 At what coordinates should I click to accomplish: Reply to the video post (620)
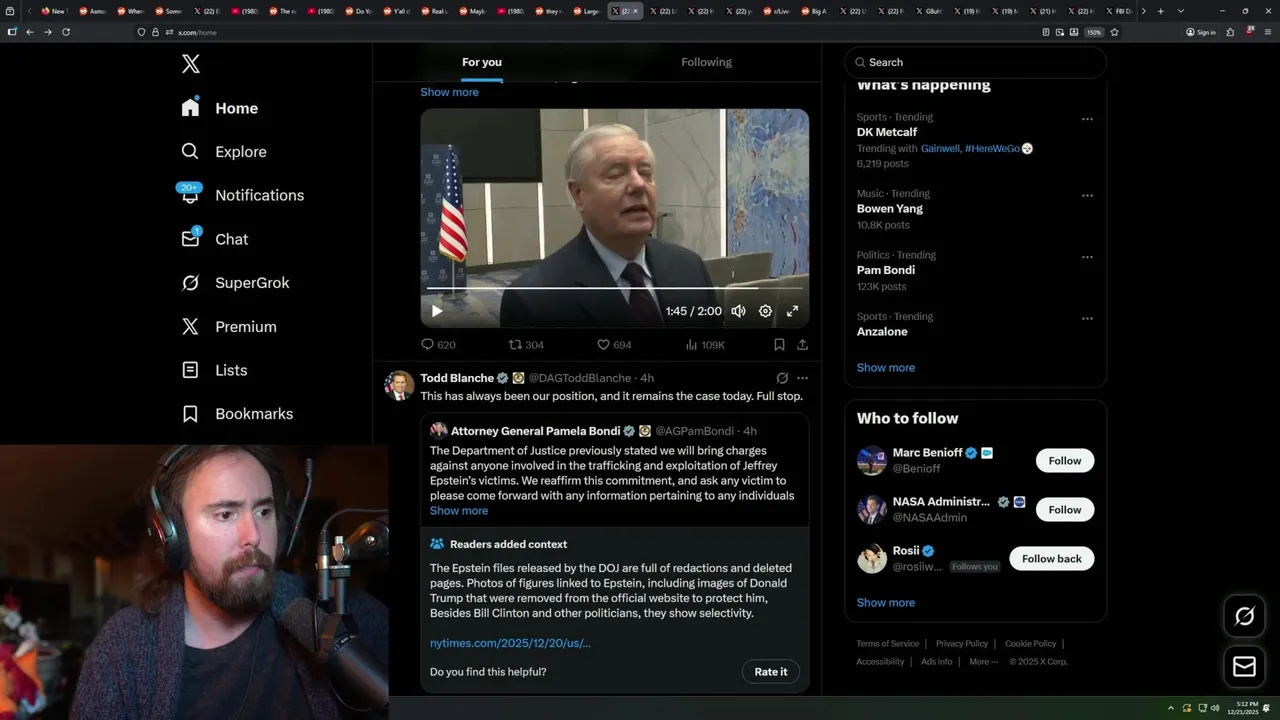438,345
